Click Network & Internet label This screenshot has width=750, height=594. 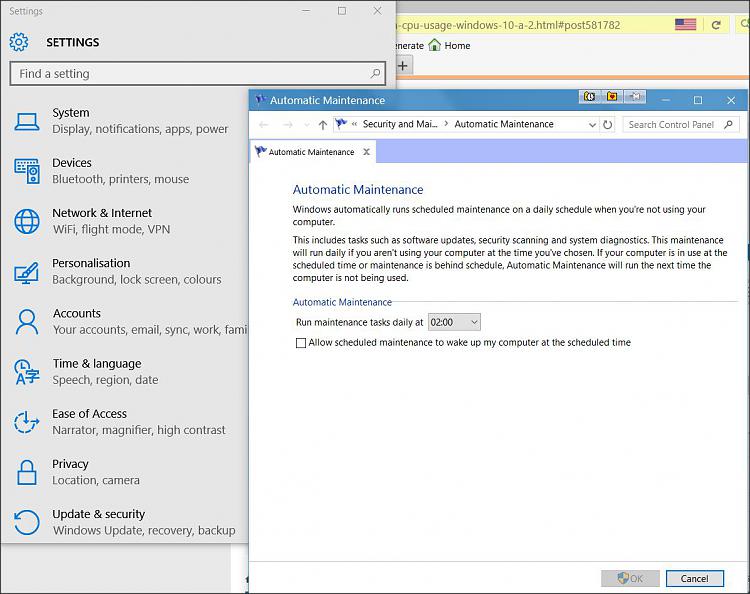coord(102,213)
